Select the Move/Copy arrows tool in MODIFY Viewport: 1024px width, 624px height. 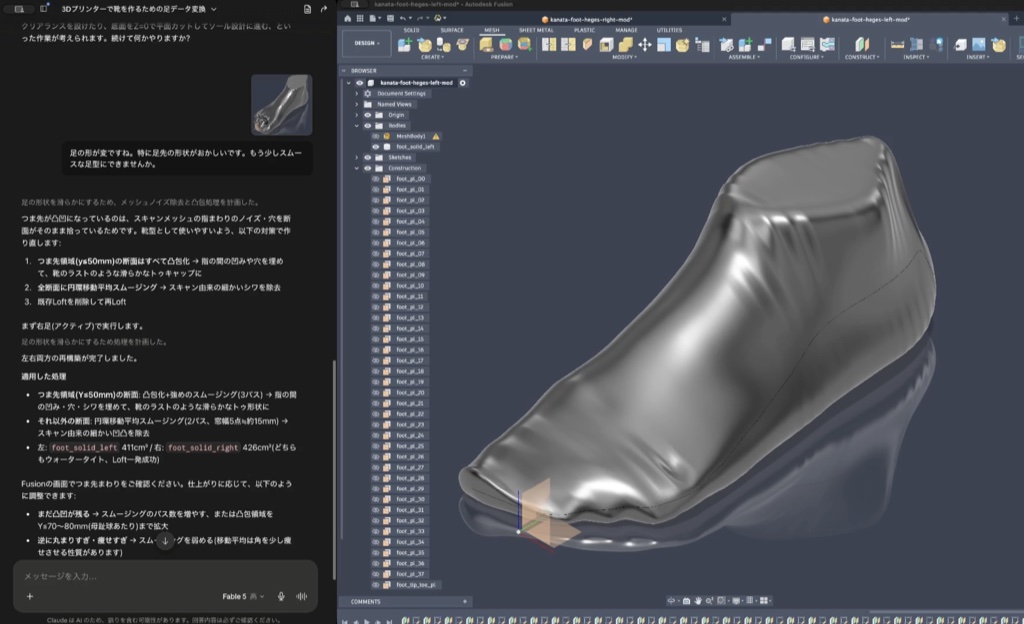645,44
